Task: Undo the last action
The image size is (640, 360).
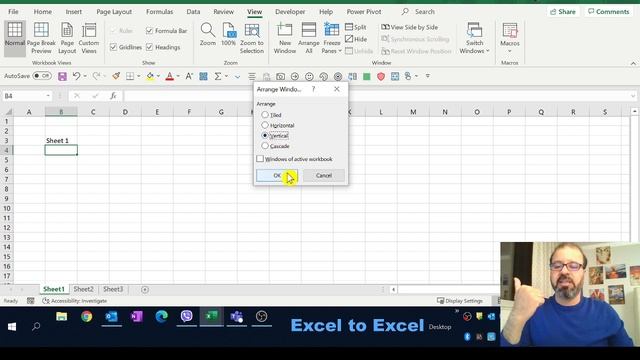Action: (x=76, y=76)
